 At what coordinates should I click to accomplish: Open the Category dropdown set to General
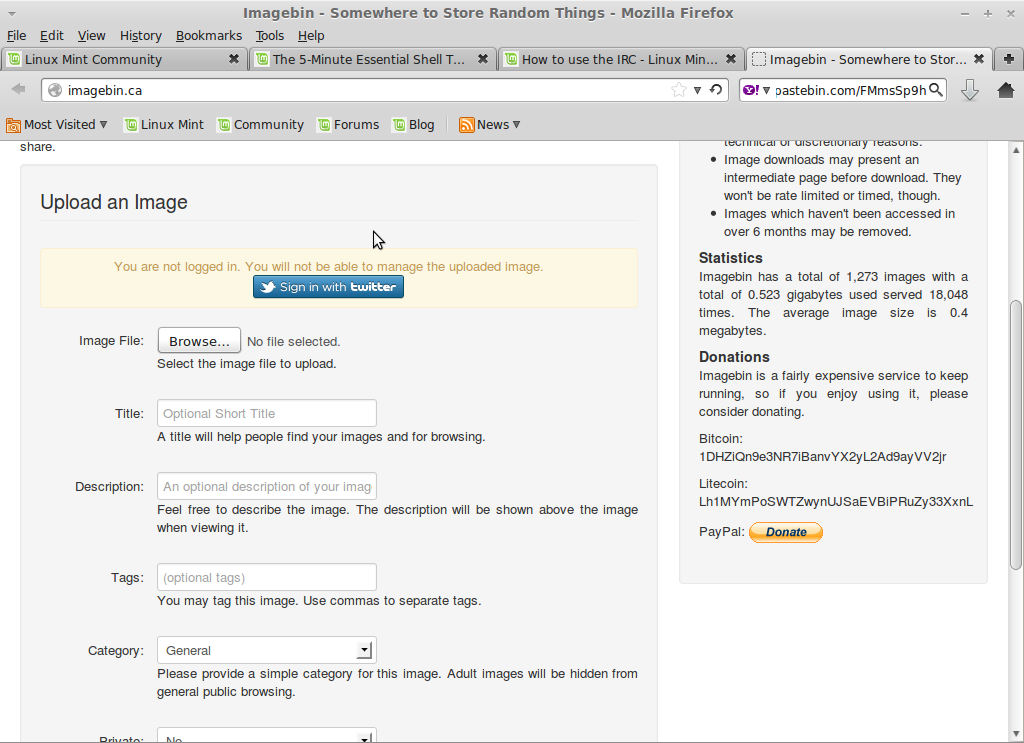266,650
